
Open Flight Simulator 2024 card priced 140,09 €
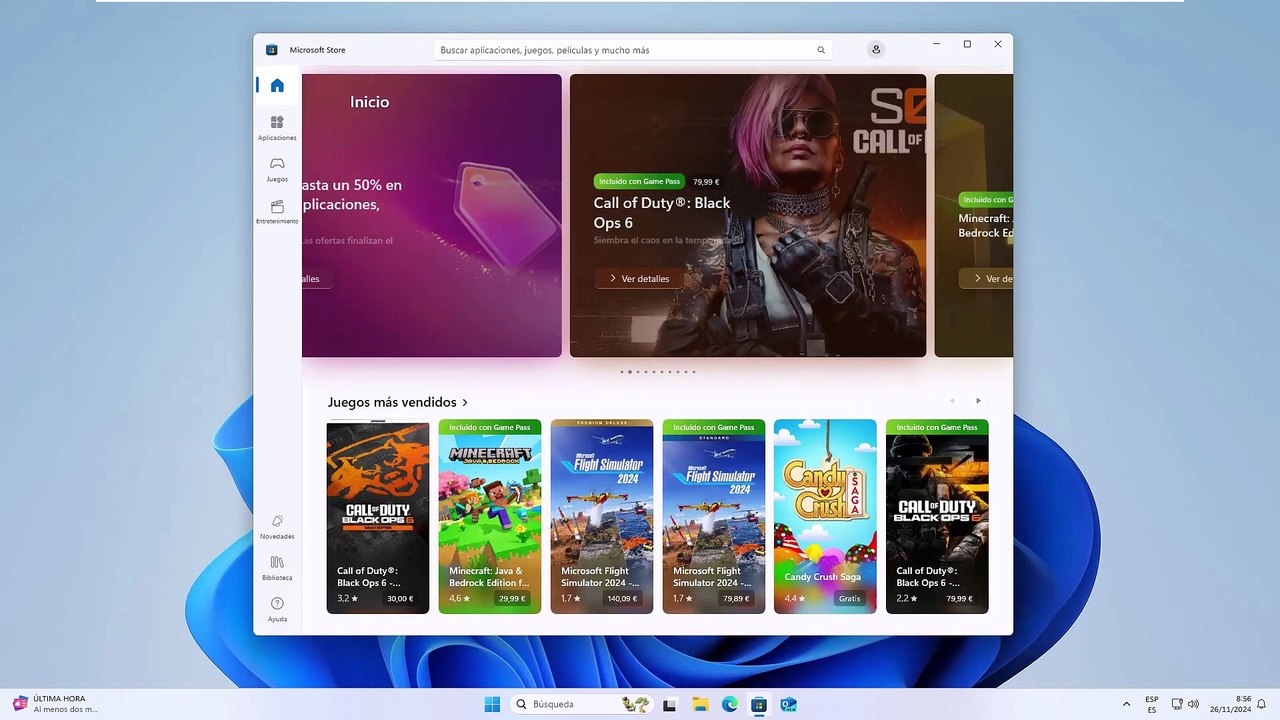[602, 516]
